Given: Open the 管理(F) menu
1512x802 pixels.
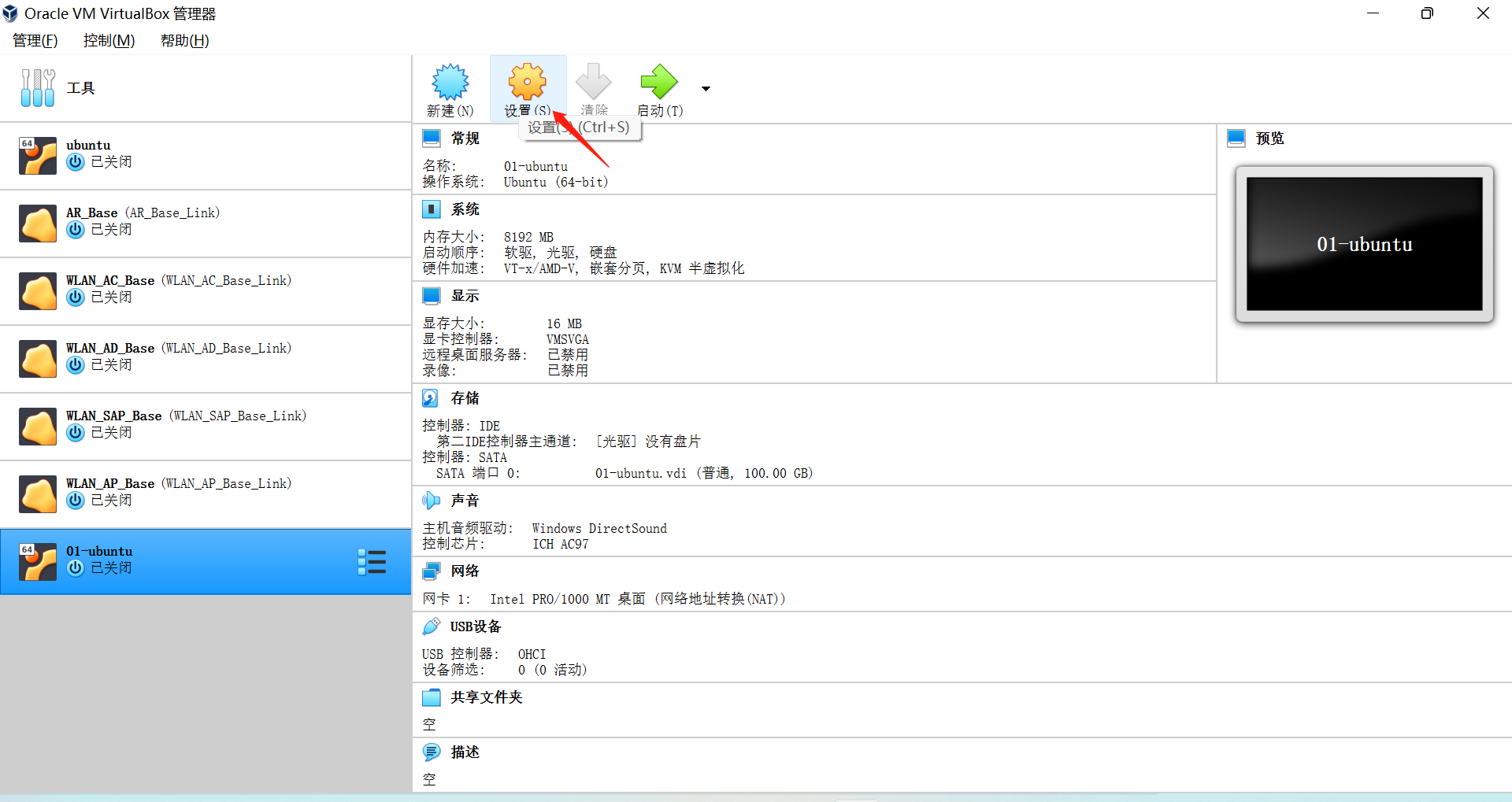Looking at the screenshot, I should 35,40.
